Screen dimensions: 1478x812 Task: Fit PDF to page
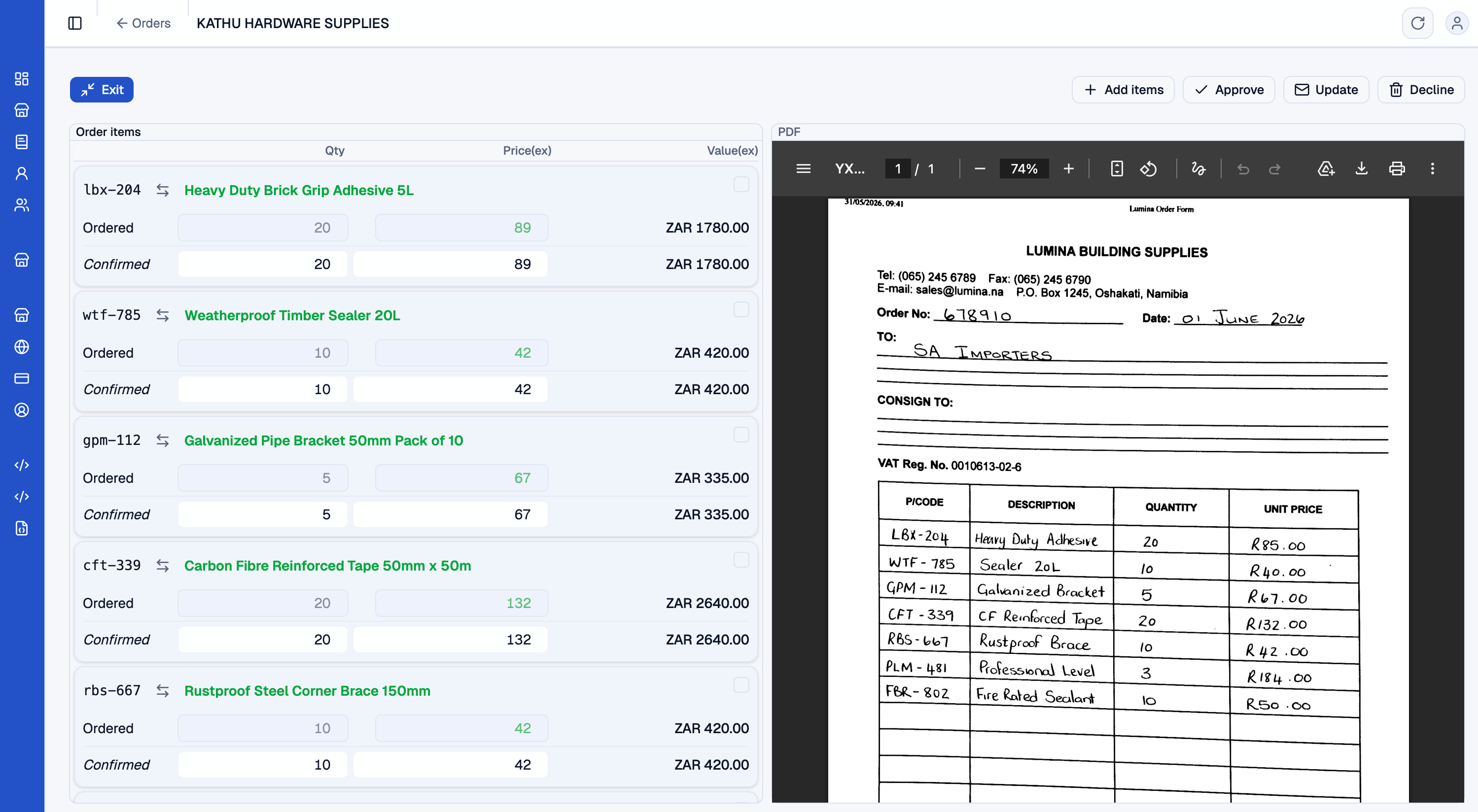(1117, 169)
